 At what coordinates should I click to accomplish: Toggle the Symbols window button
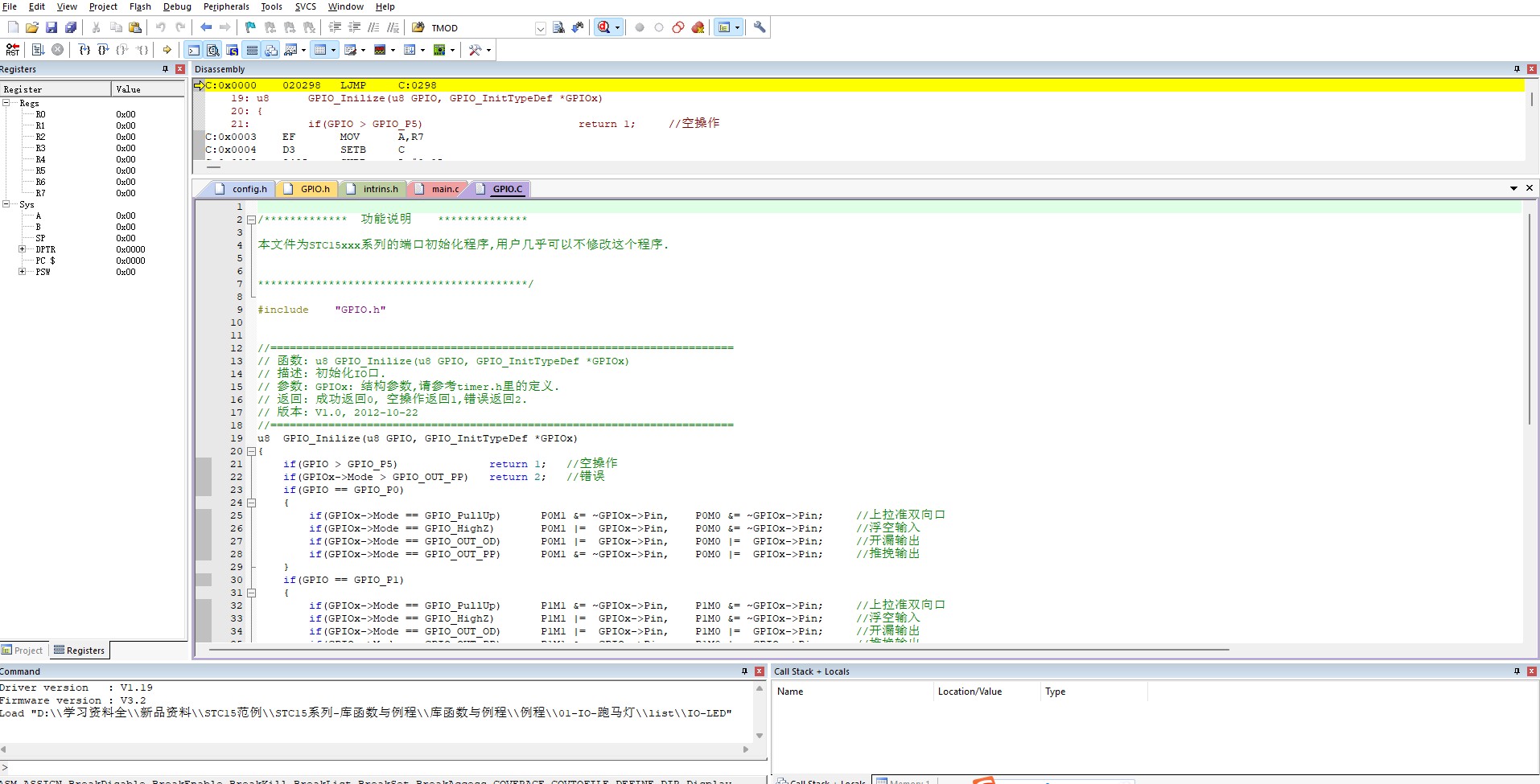(x=233, y=50)
